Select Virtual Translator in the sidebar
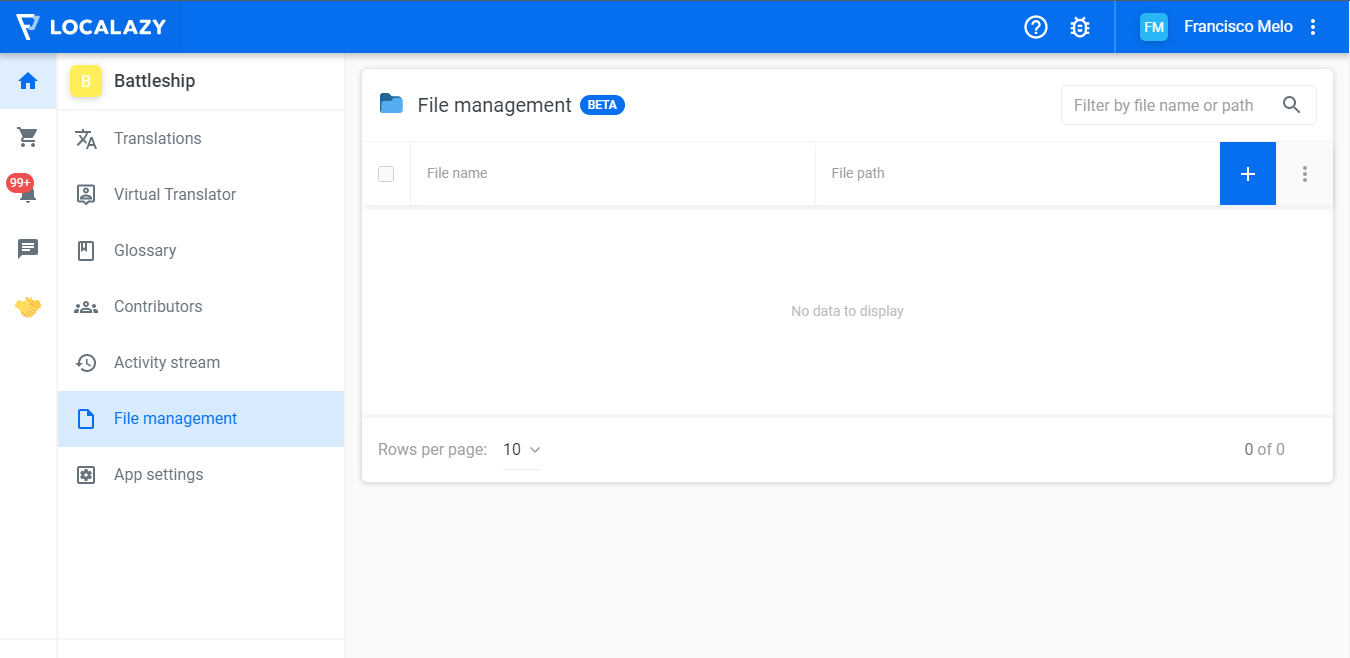1350x658 pixels. [175, 195]
